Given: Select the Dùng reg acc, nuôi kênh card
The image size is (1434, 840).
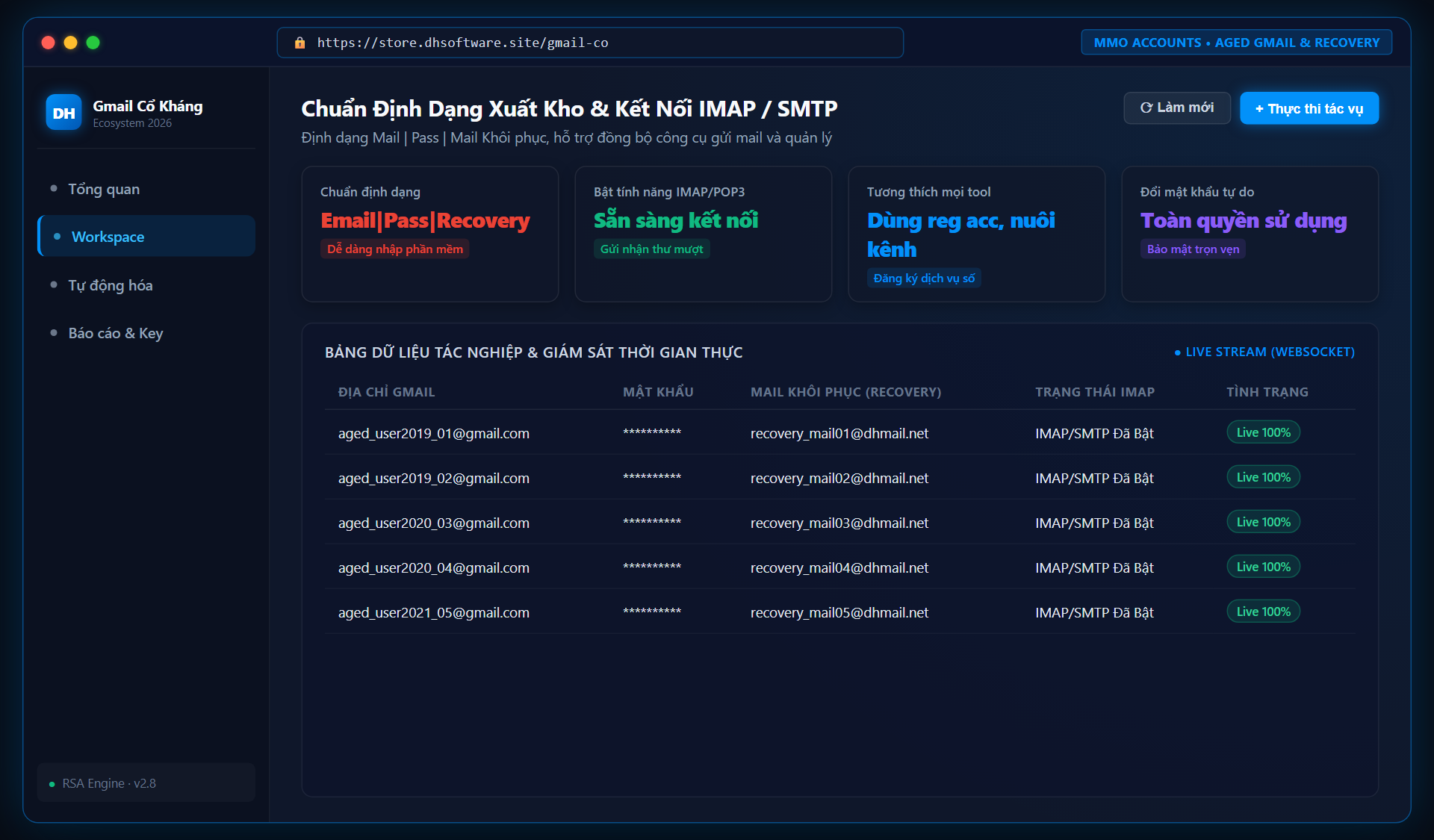Looking at the screenshot, I should coord(976,234).
